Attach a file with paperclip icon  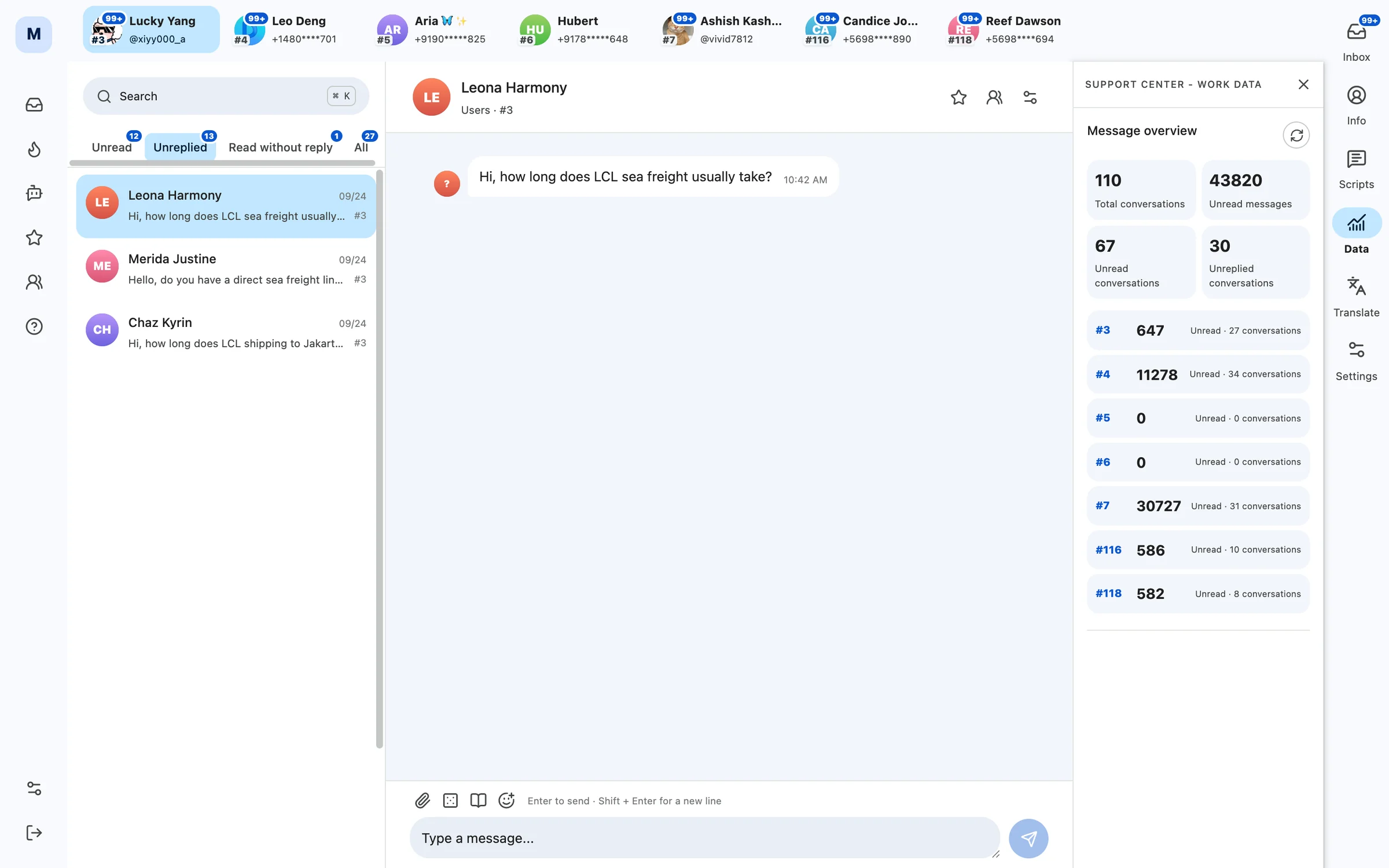coord(422,800)
